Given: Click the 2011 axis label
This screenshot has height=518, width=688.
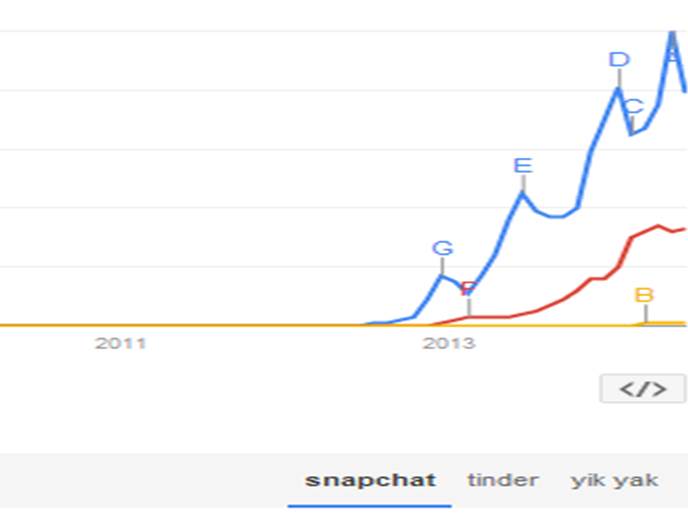Looking at the screenshot, I should [120, 344].
